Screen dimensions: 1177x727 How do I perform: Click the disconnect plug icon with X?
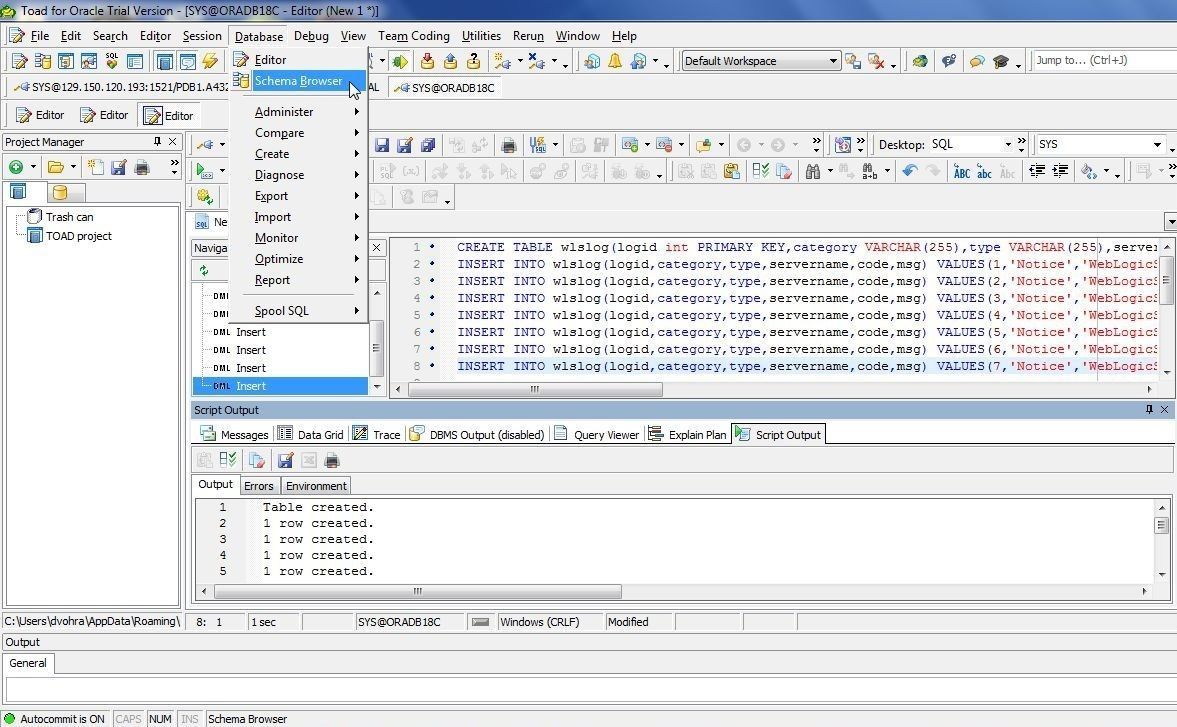click(x=537, y=61)
